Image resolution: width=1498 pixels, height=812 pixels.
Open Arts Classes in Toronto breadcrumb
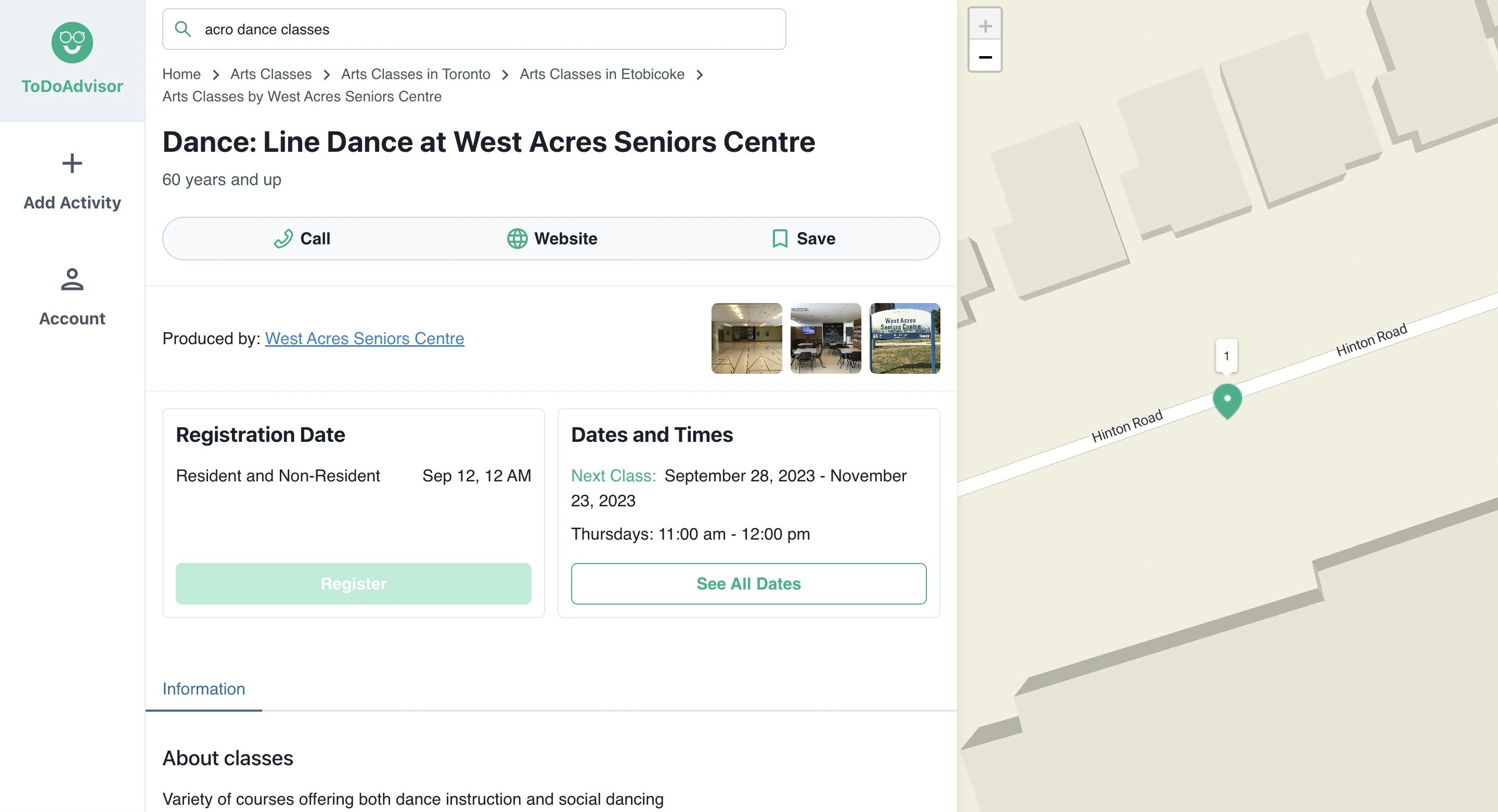(x=416, y=74)
